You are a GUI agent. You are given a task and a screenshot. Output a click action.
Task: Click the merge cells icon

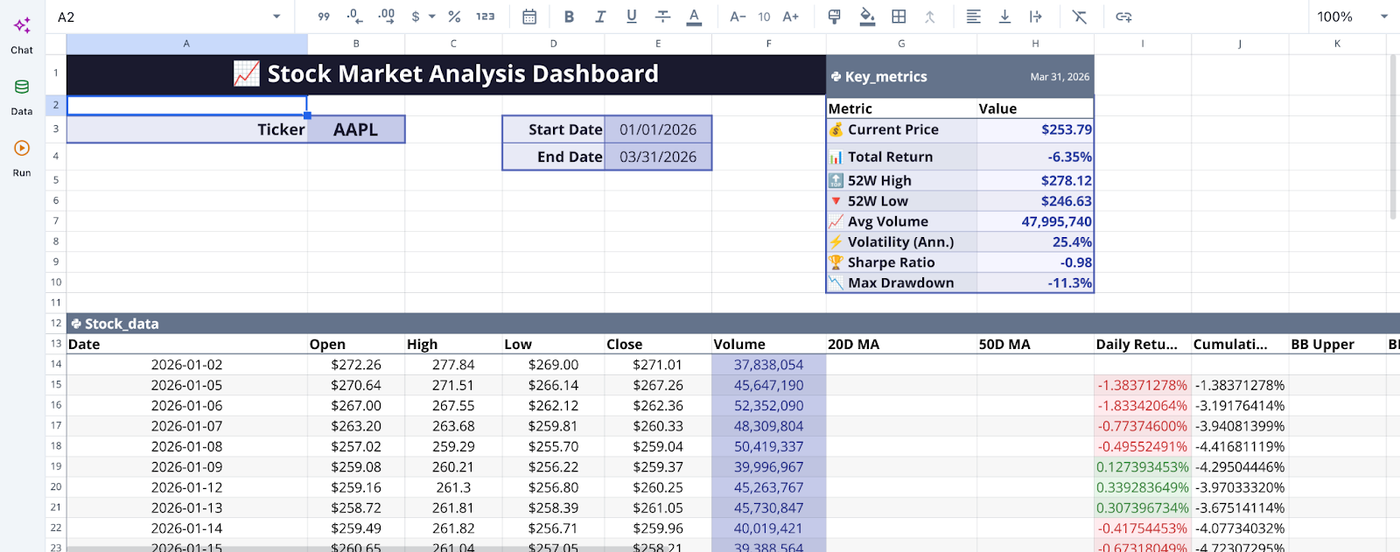930,16
